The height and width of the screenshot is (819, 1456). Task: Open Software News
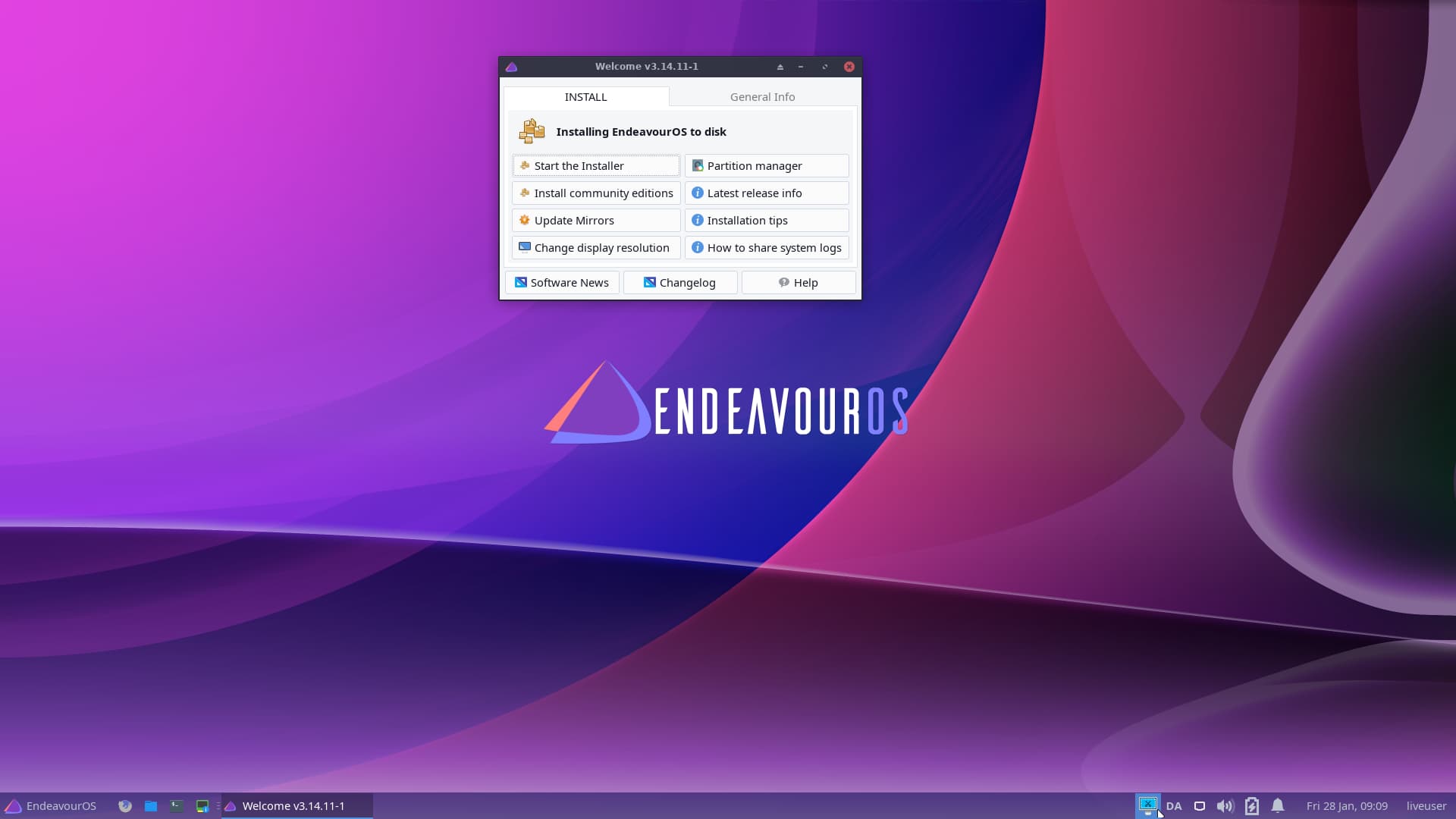[562, 282]
